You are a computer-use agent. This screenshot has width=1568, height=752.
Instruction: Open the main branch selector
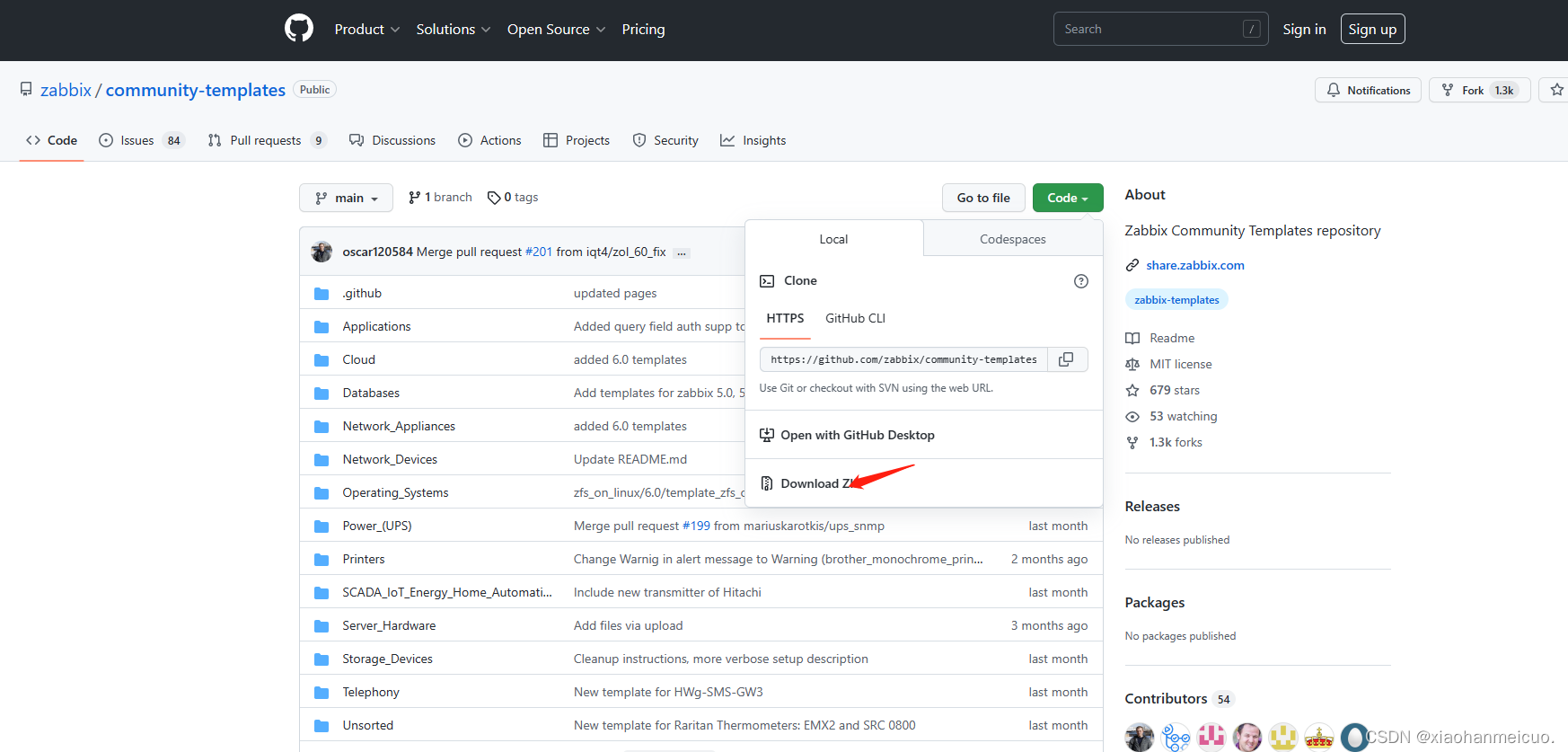[x=346, y=198]
